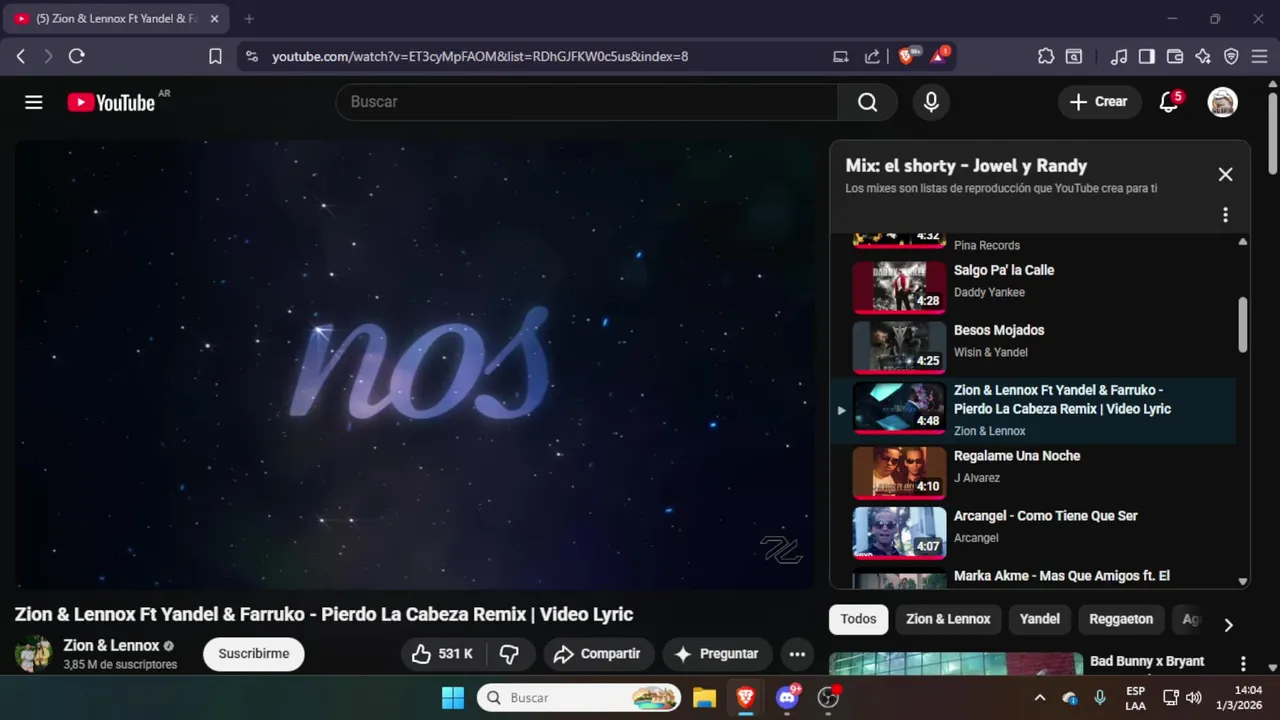Click the page vertical scrollbar thumb
Screen dimensions: 1280x720
click(1273, 132)
